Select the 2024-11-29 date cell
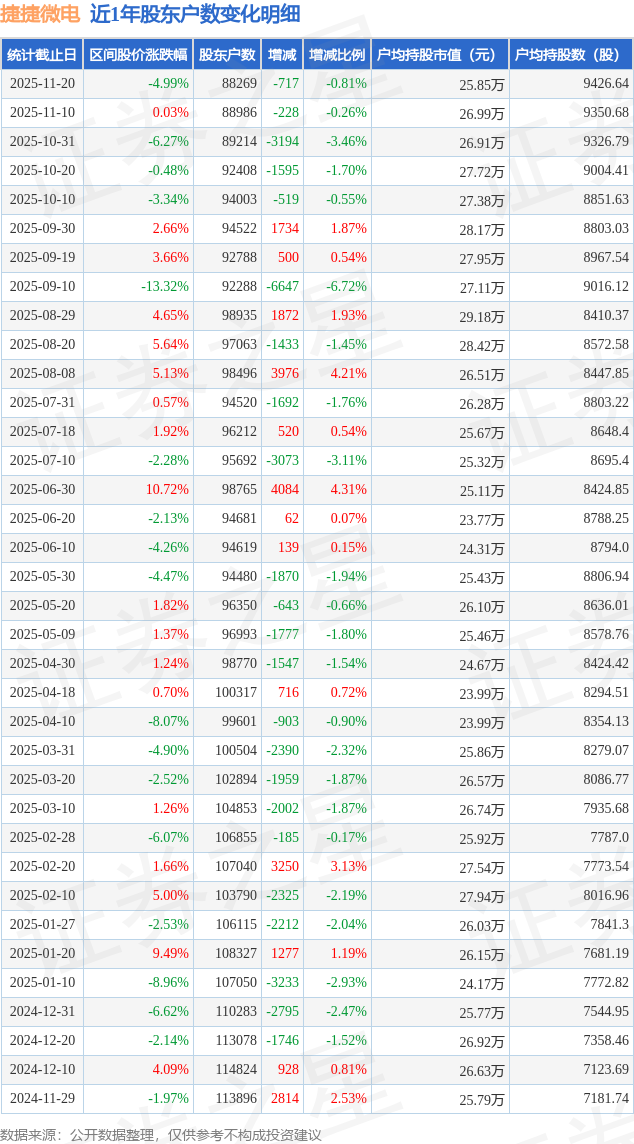The width and height of the screenshot is (634, 1144). [x=43, y=1098]
